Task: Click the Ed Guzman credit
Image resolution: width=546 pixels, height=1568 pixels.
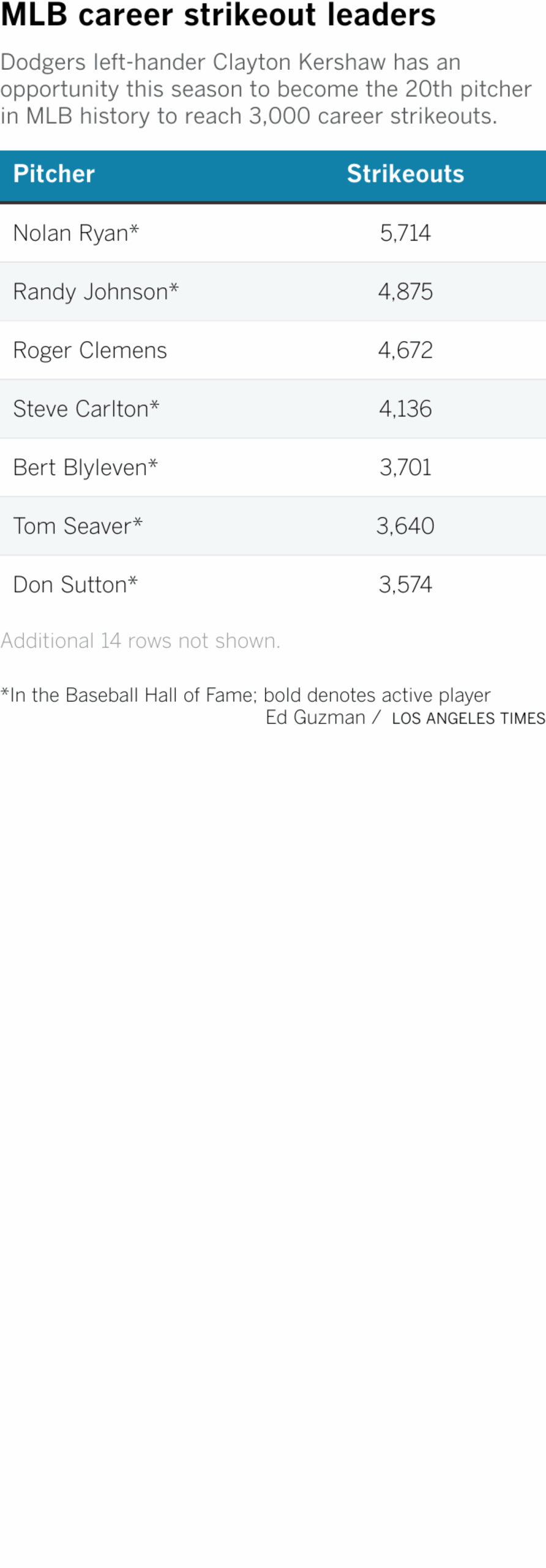Action: coord(315,717)
